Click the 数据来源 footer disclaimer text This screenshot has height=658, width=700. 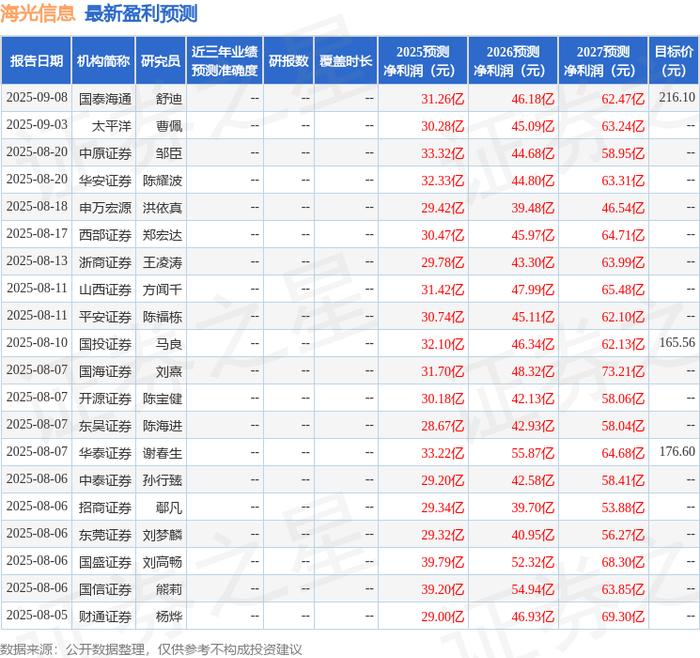pyautogui.click(x=151, y=649)
